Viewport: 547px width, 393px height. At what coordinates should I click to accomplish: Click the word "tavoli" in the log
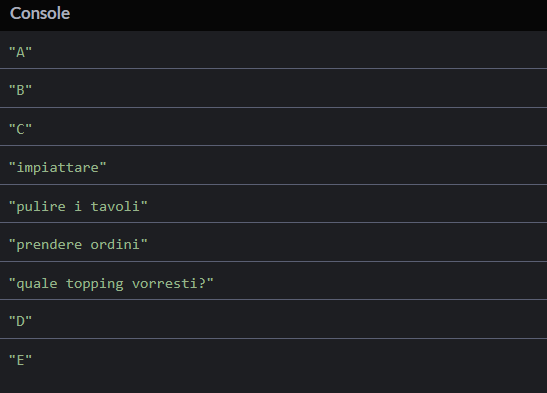tap(115, 206)
